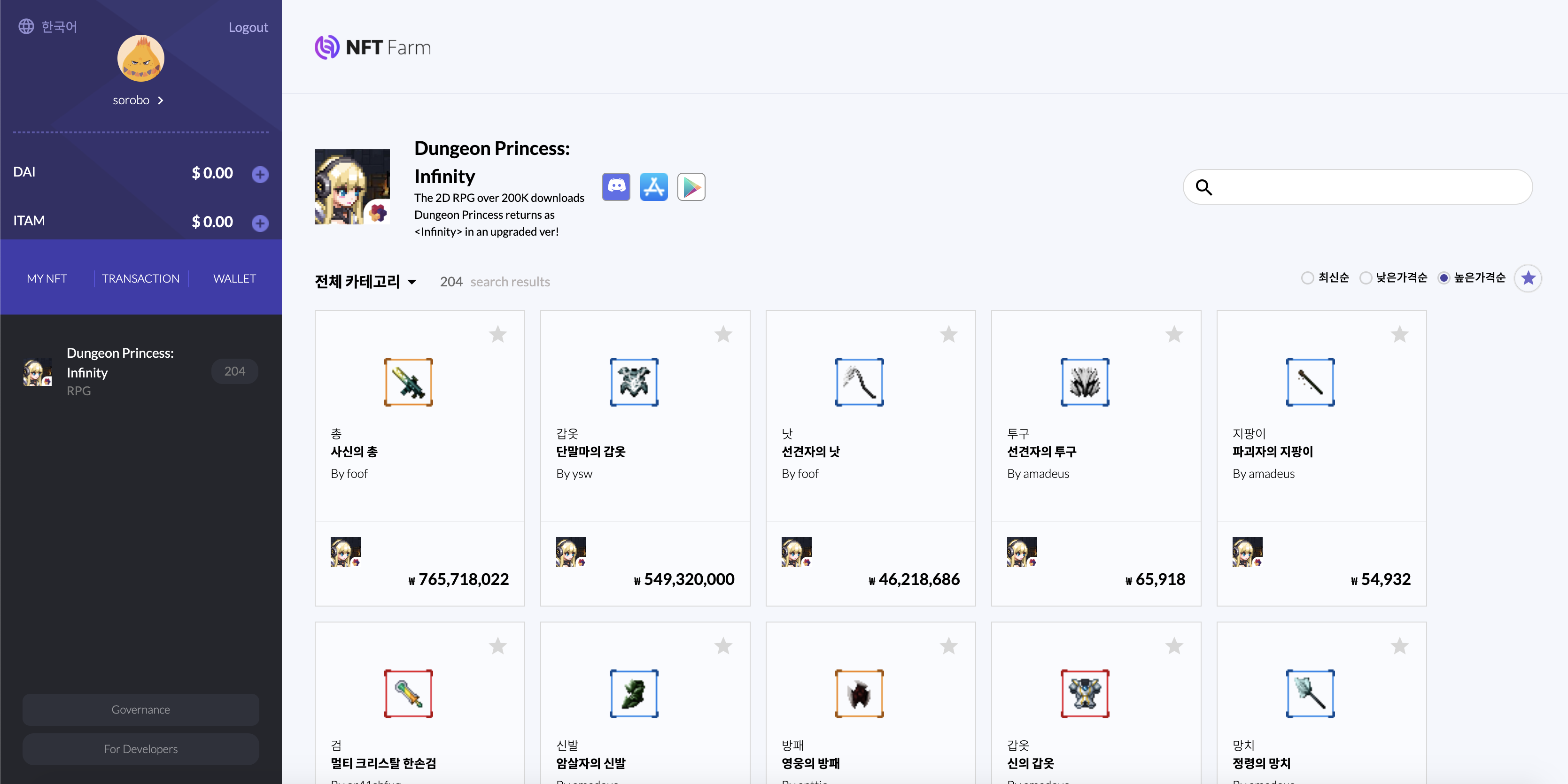Click the Governance button

[140, 709]
